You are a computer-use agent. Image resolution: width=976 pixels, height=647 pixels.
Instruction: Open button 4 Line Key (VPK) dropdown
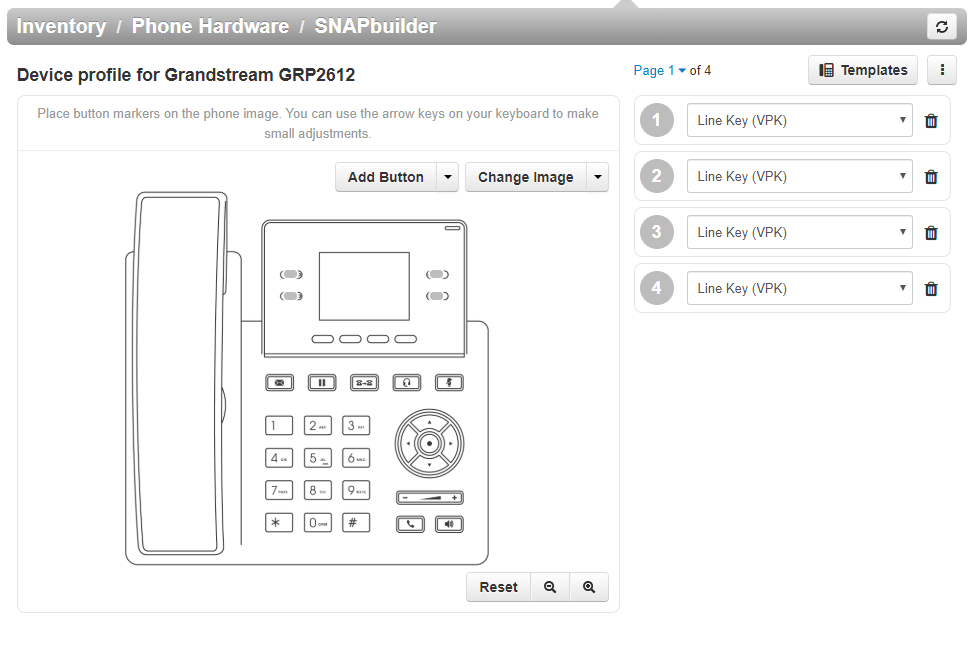click(x=800, y=288)
